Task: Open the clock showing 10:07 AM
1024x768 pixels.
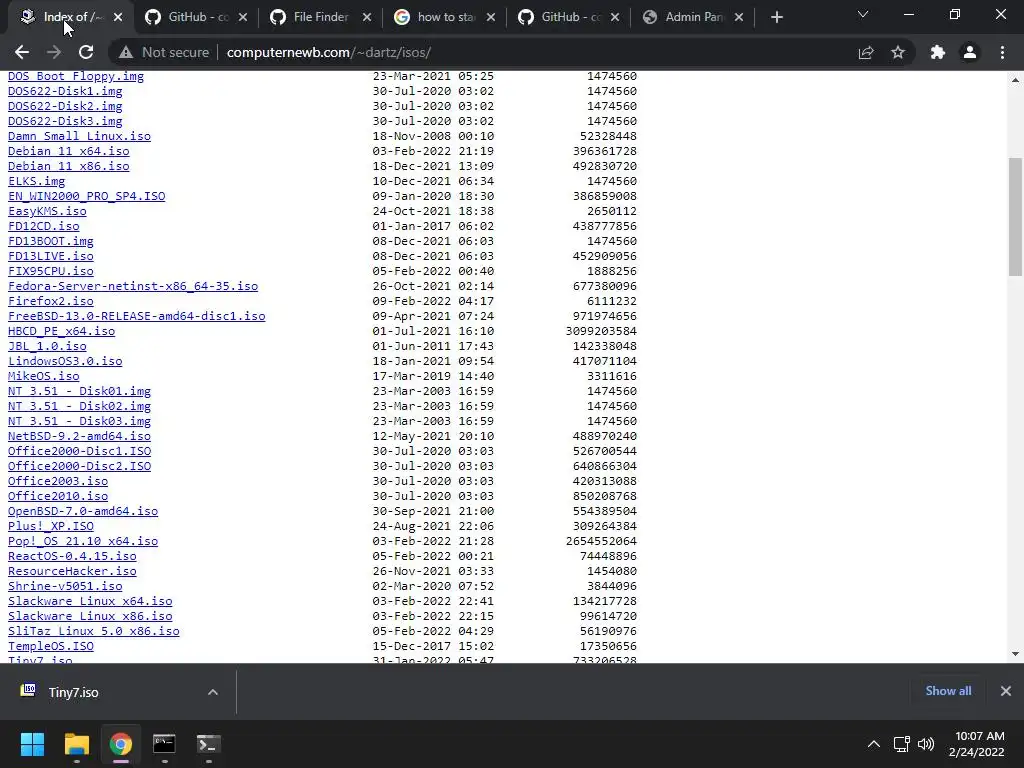Action: (x=977, y=744)
